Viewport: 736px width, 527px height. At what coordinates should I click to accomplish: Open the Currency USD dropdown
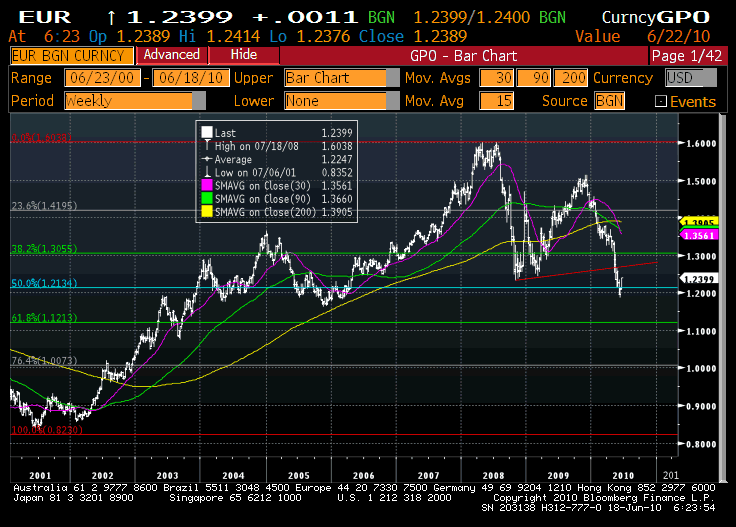click(x=691, y=78)
